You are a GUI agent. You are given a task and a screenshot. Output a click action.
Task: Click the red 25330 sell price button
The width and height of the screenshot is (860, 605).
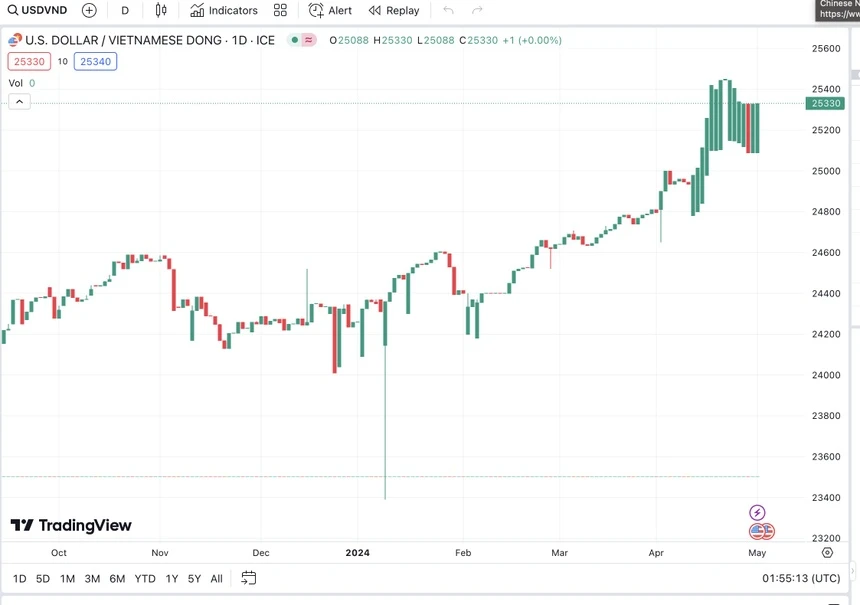pyautogui.click(x=28, y=61)
